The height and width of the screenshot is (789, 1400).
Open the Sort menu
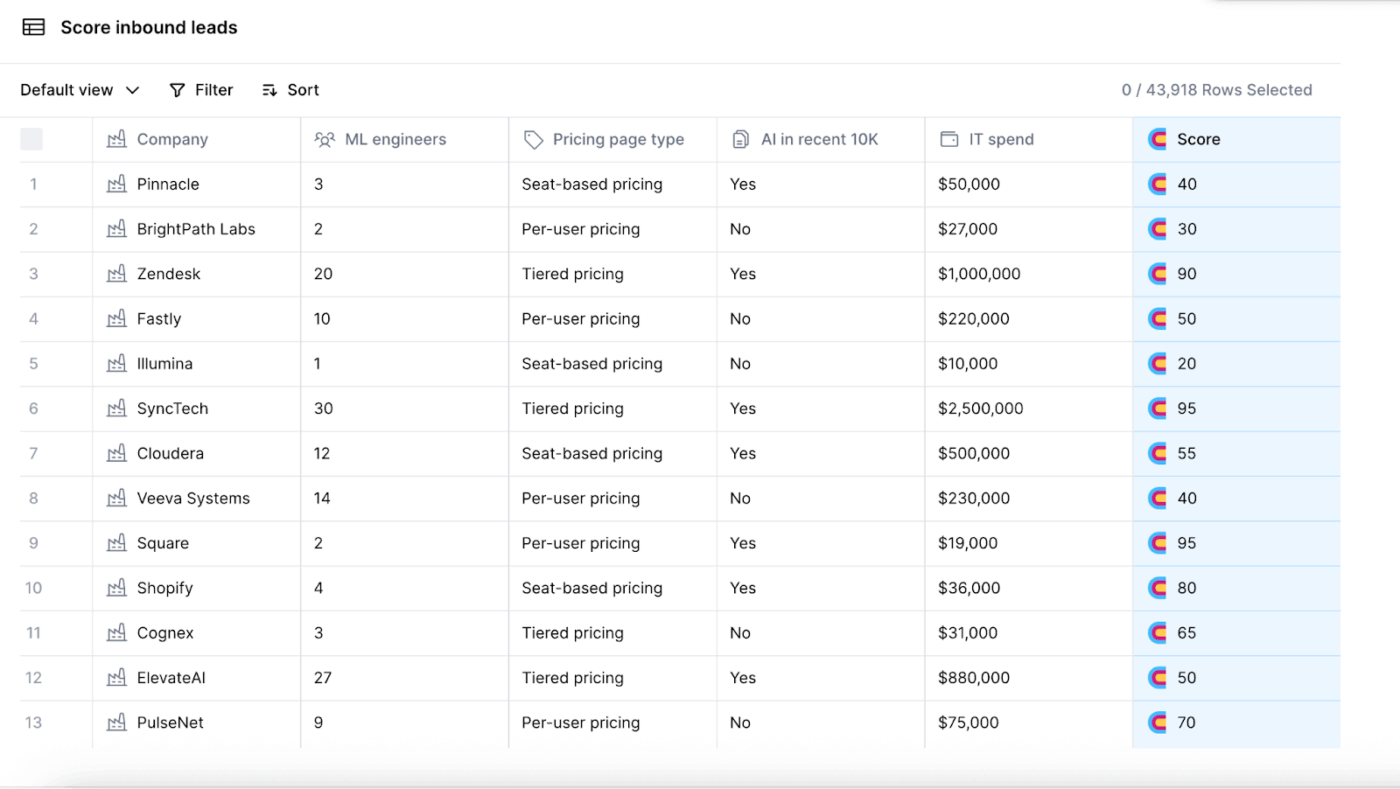click(x=290, y=90)
